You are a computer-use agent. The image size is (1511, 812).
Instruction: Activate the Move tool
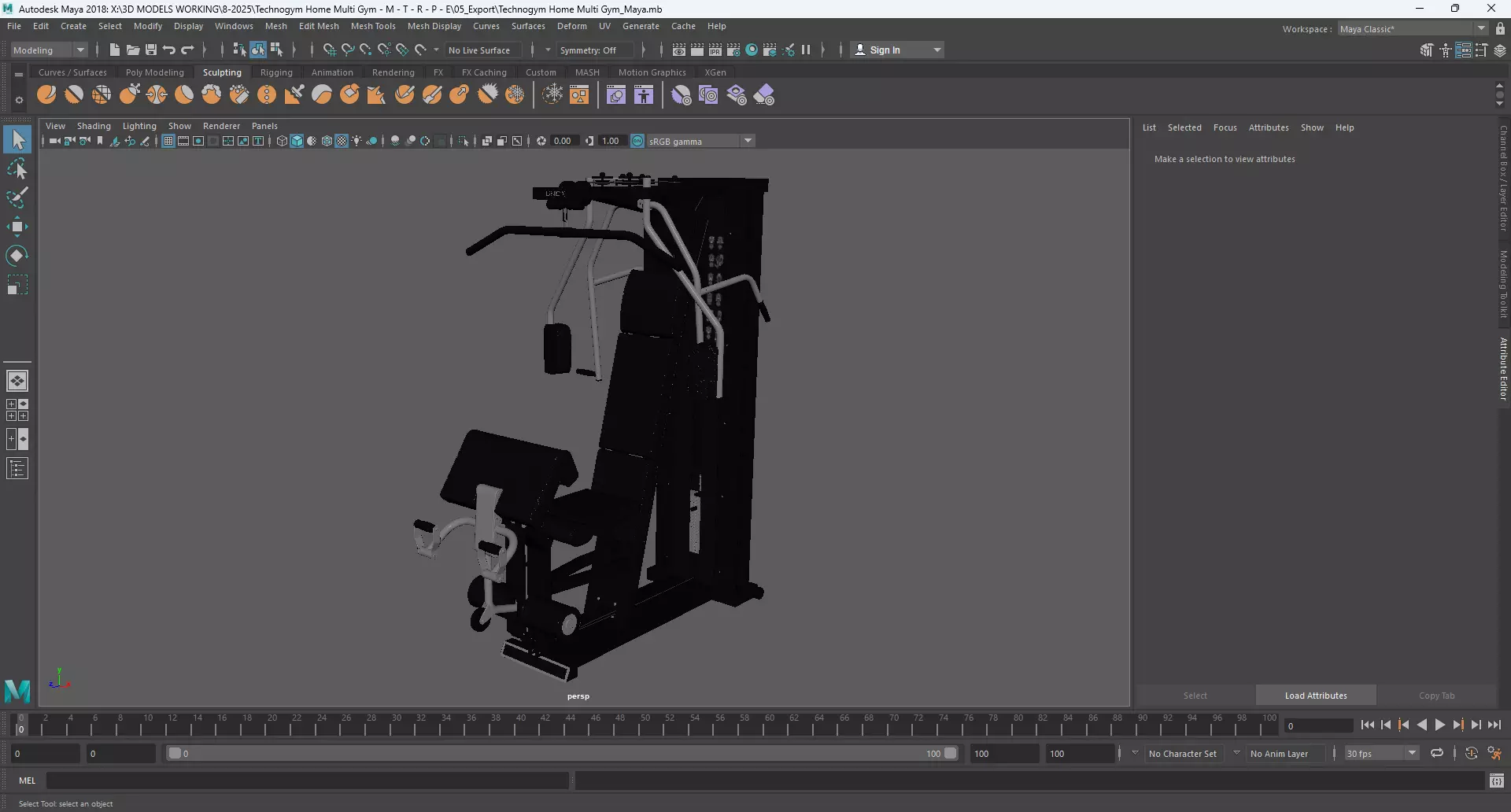click(17, 227)
